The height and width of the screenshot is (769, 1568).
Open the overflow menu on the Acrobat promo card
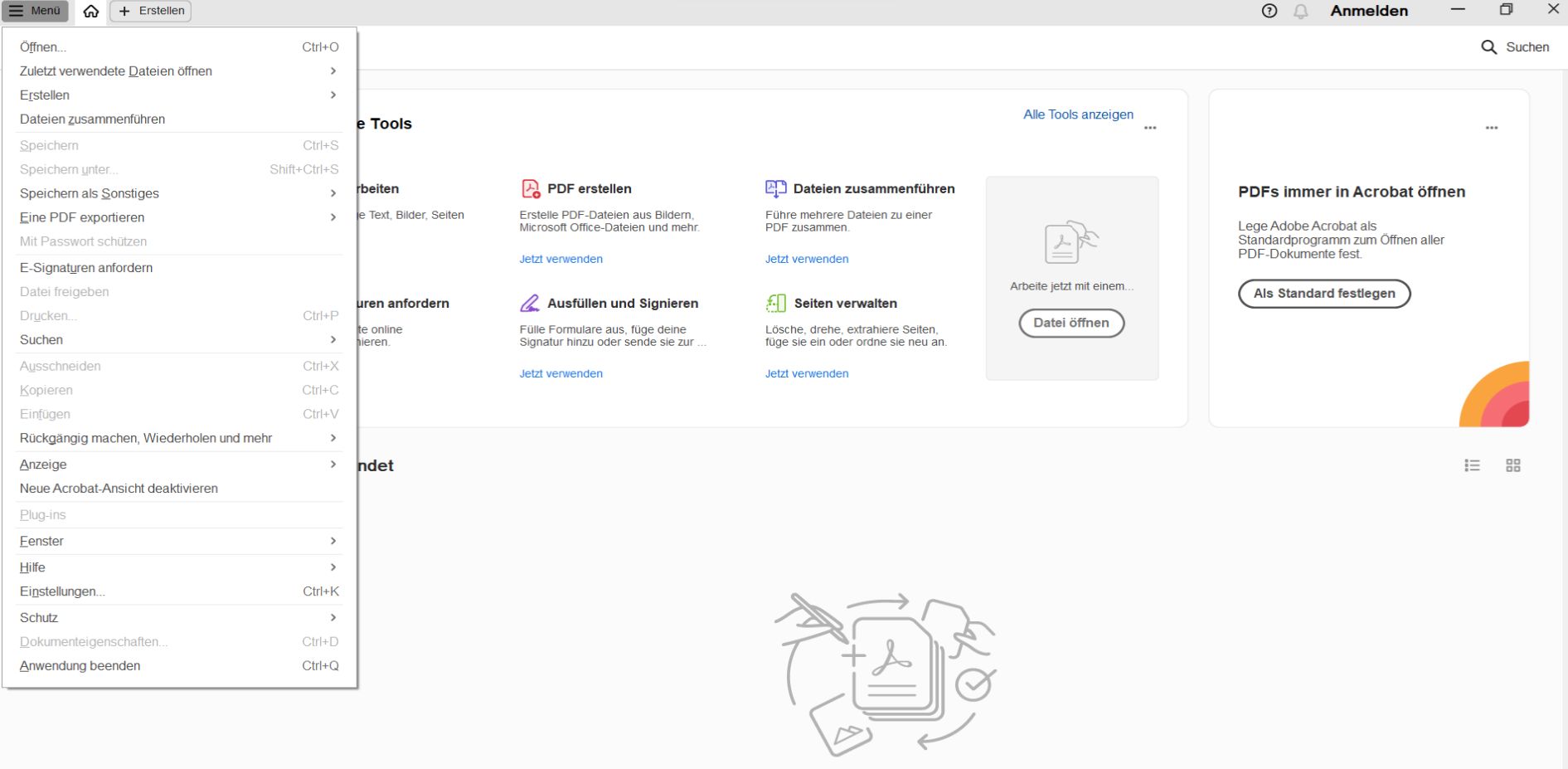click(1492, 127)
